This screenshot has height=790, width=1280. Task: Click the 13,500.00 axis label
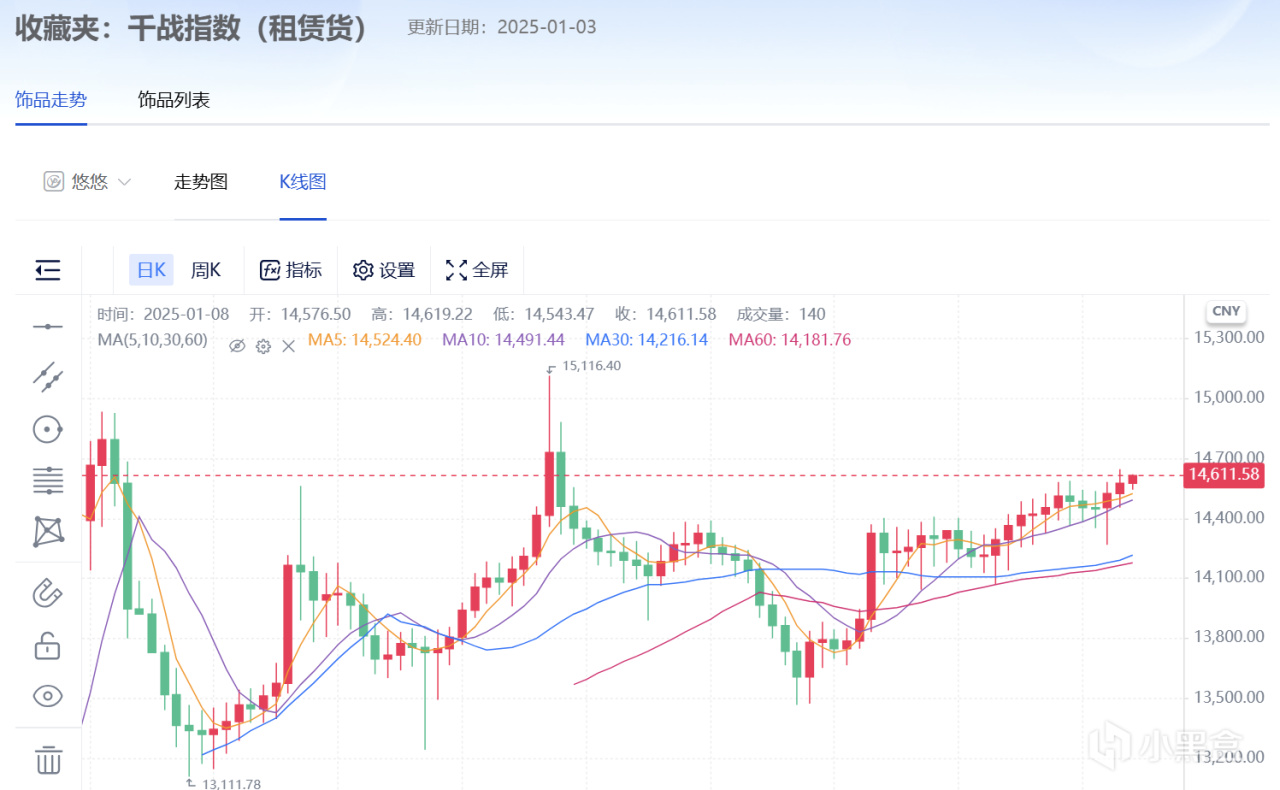point(1229,697)
